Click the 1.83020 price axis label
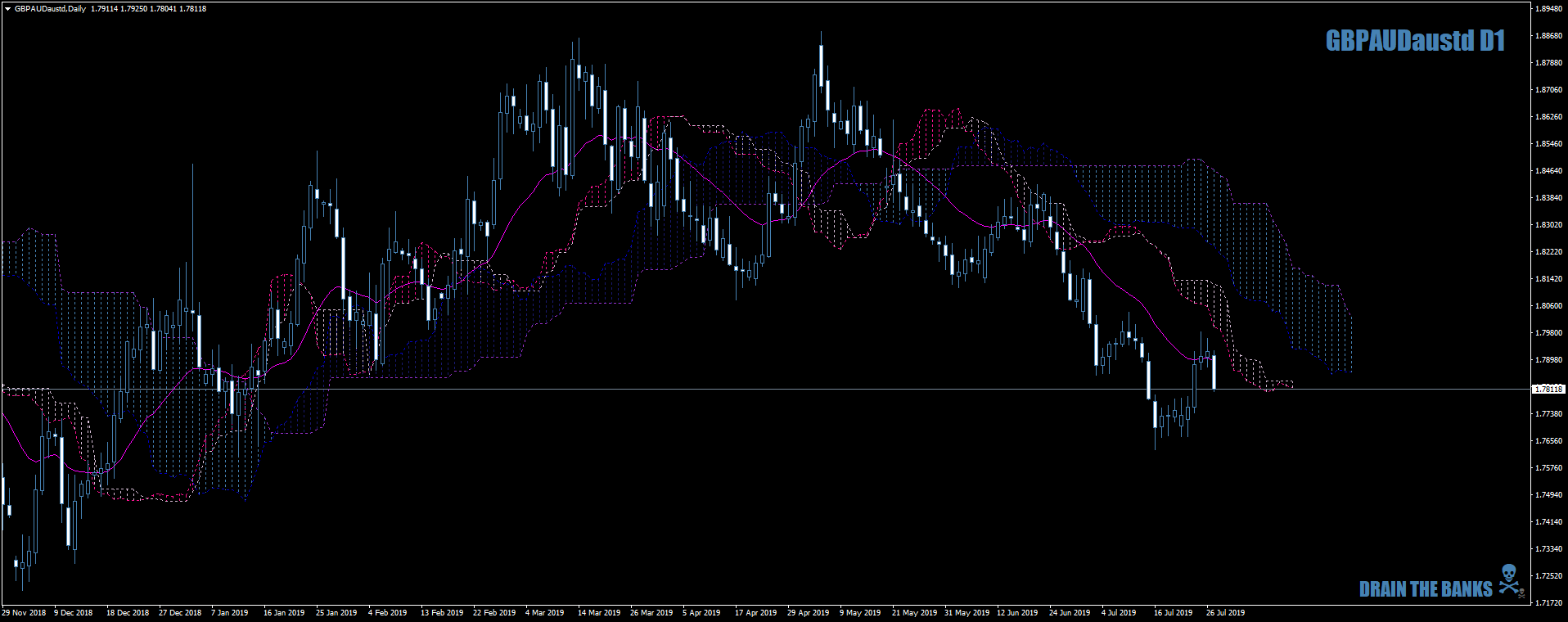The width and height of the screenshot is (1568, 622). tap(1548, 225)
